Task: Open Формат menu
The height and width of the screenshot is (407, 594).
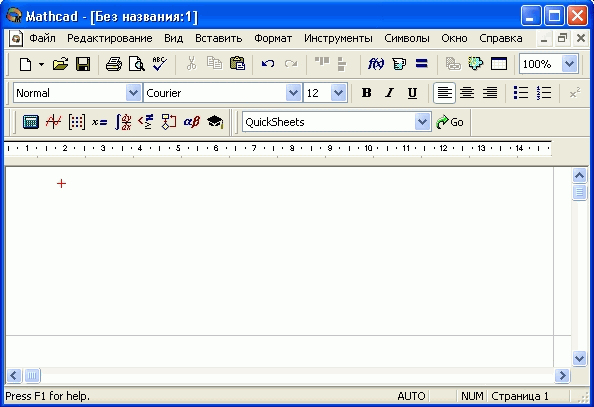Action: point(273,38)
